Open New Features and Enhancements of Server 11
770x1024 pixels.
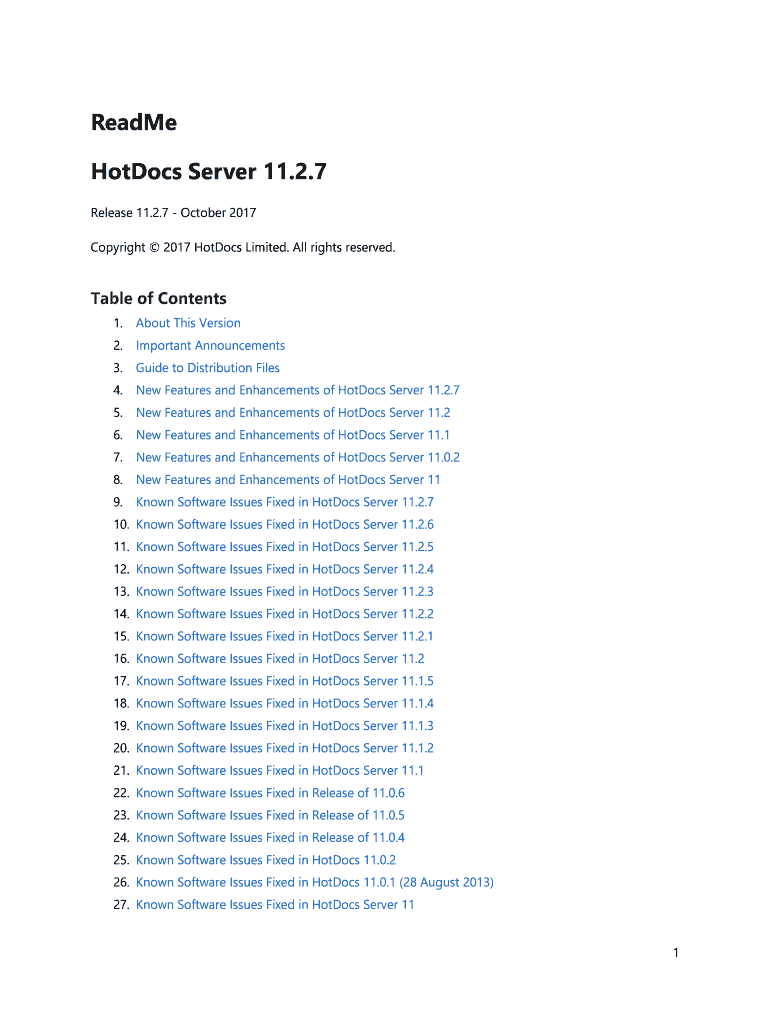pos(288,480)
